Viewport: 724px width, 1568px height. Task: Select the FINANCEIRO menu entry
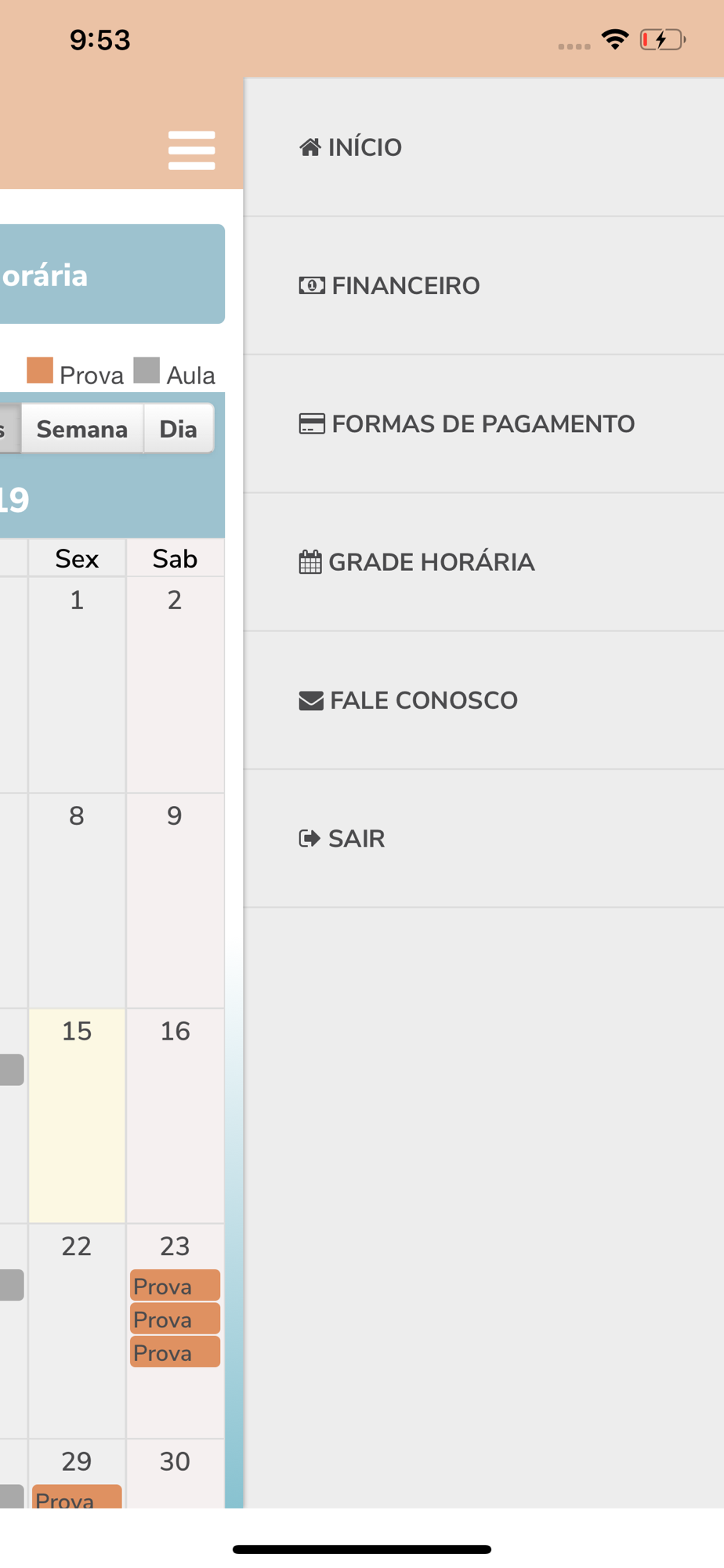point(405,285)
